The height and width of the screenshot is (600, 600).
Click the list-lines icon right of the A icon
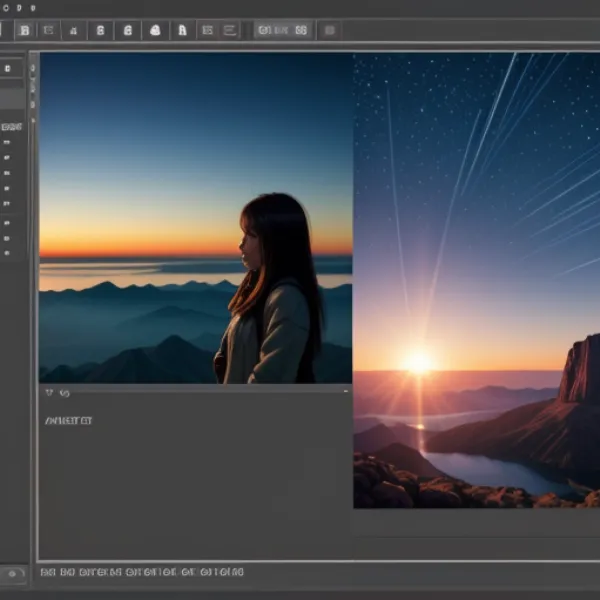208,30
